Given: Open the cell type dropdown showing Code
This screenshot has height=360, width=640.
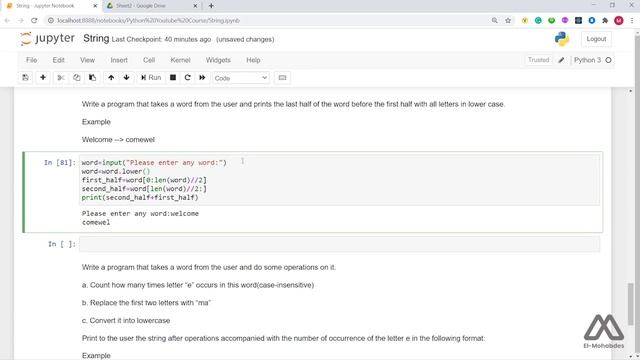Looking at the screenshot, I should pyautogui.click(x=241, y=78).
